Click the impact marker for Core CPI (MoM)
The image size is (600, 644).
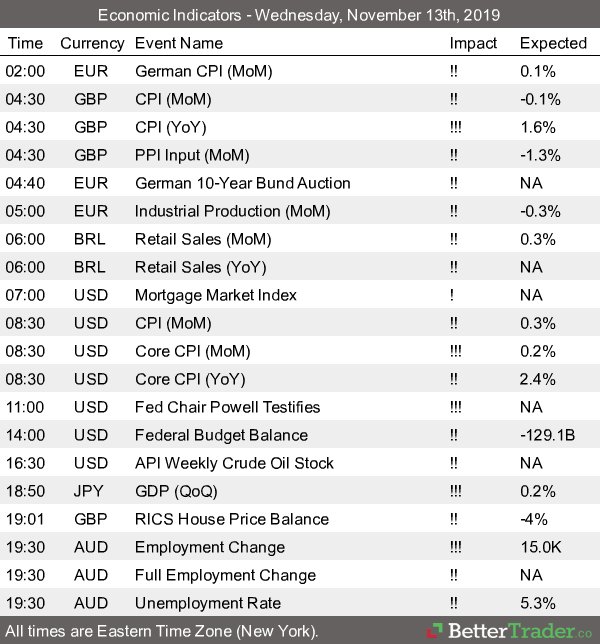point(455,351)
